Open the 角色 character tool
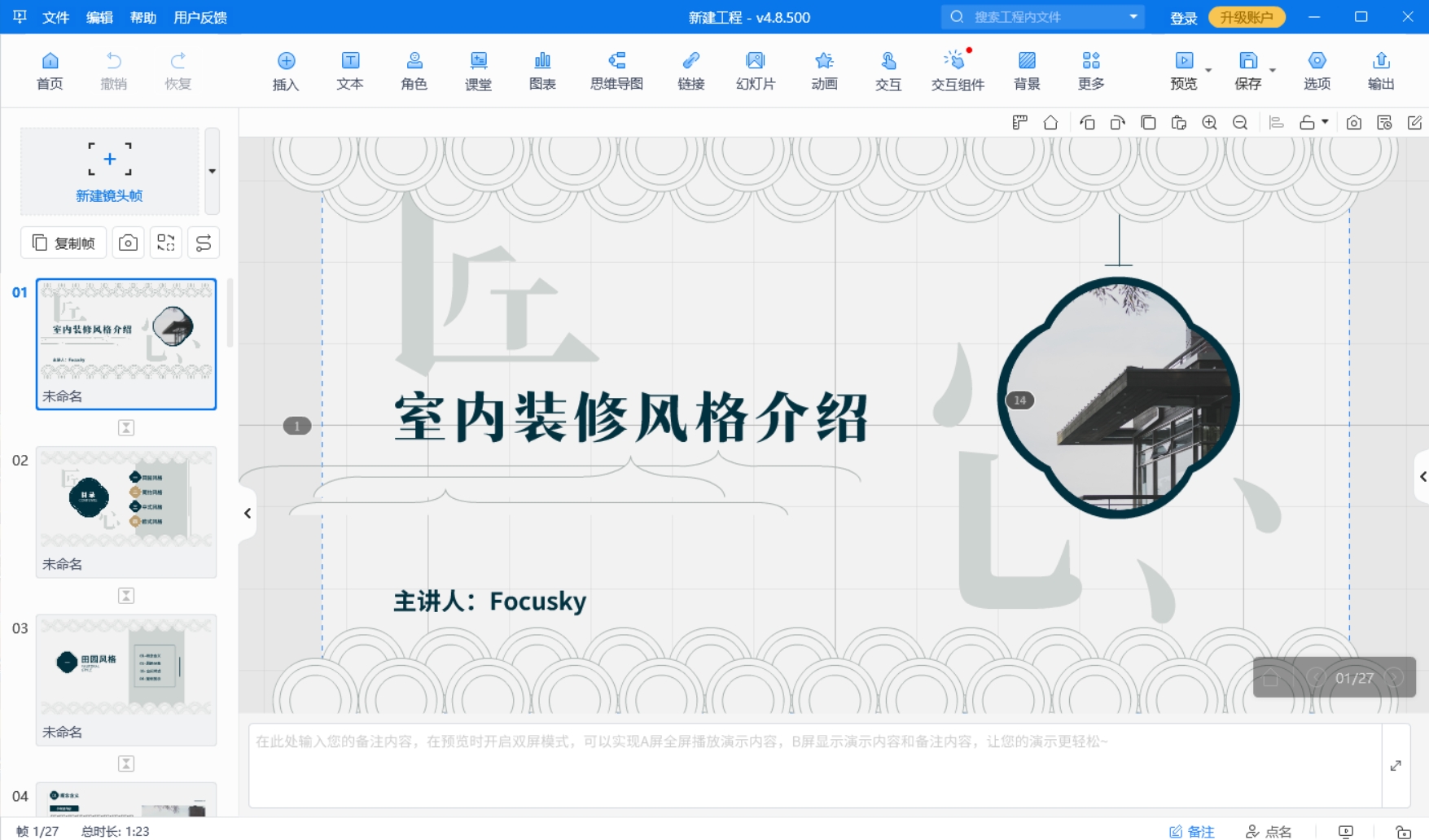 414,71
